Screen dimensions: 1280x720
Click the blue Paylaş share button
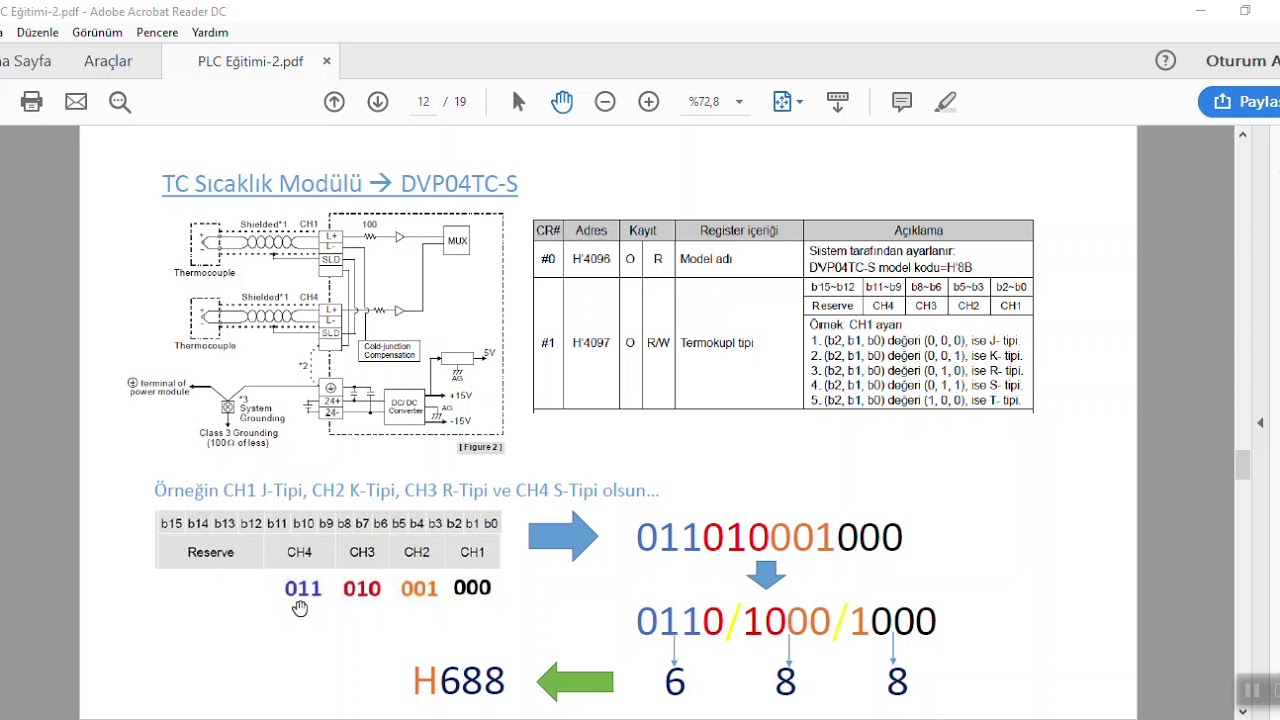(x=1240, y=101)
